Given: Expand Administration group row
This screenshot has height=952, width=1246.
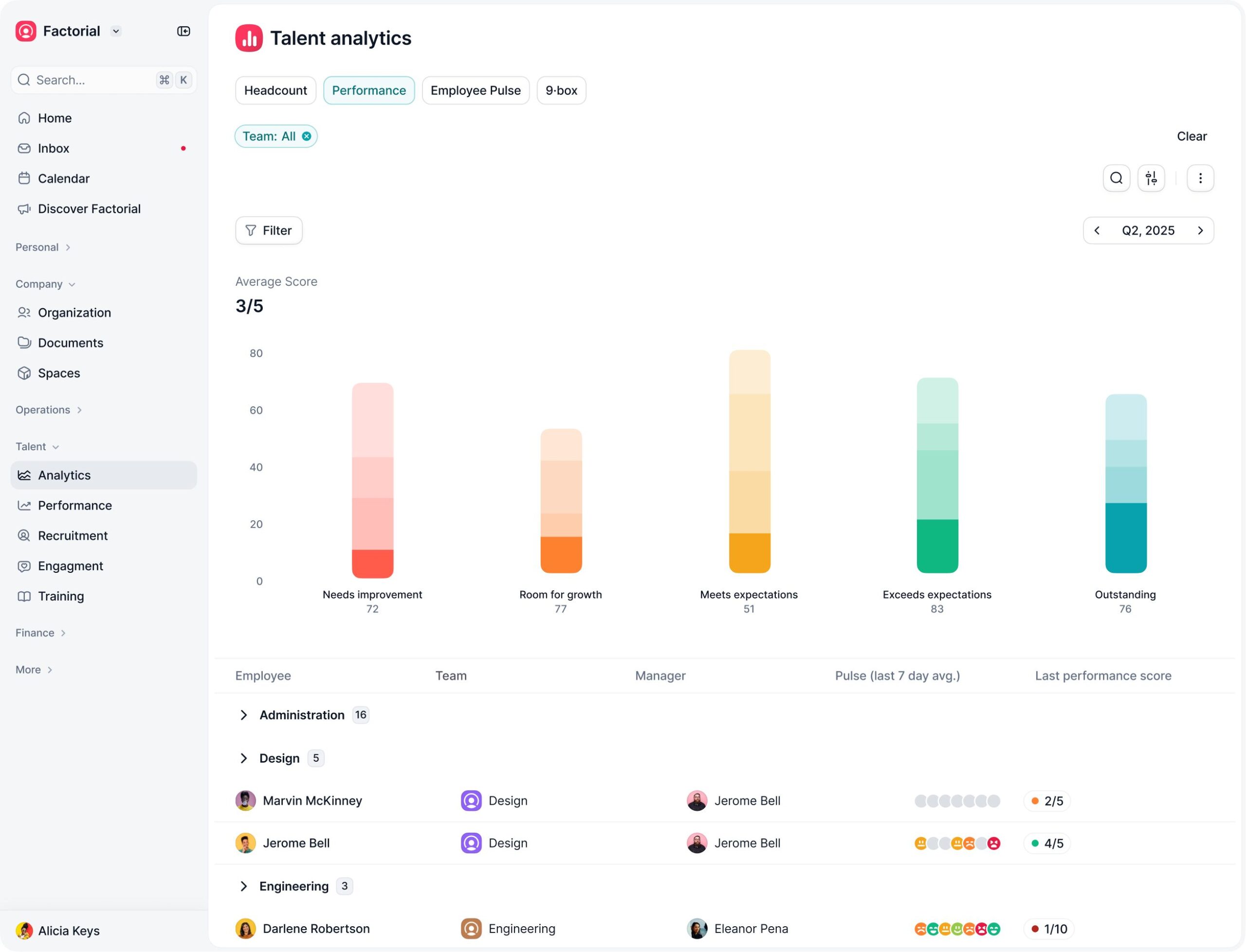Looking at the screenshot, I should point(244,715).
